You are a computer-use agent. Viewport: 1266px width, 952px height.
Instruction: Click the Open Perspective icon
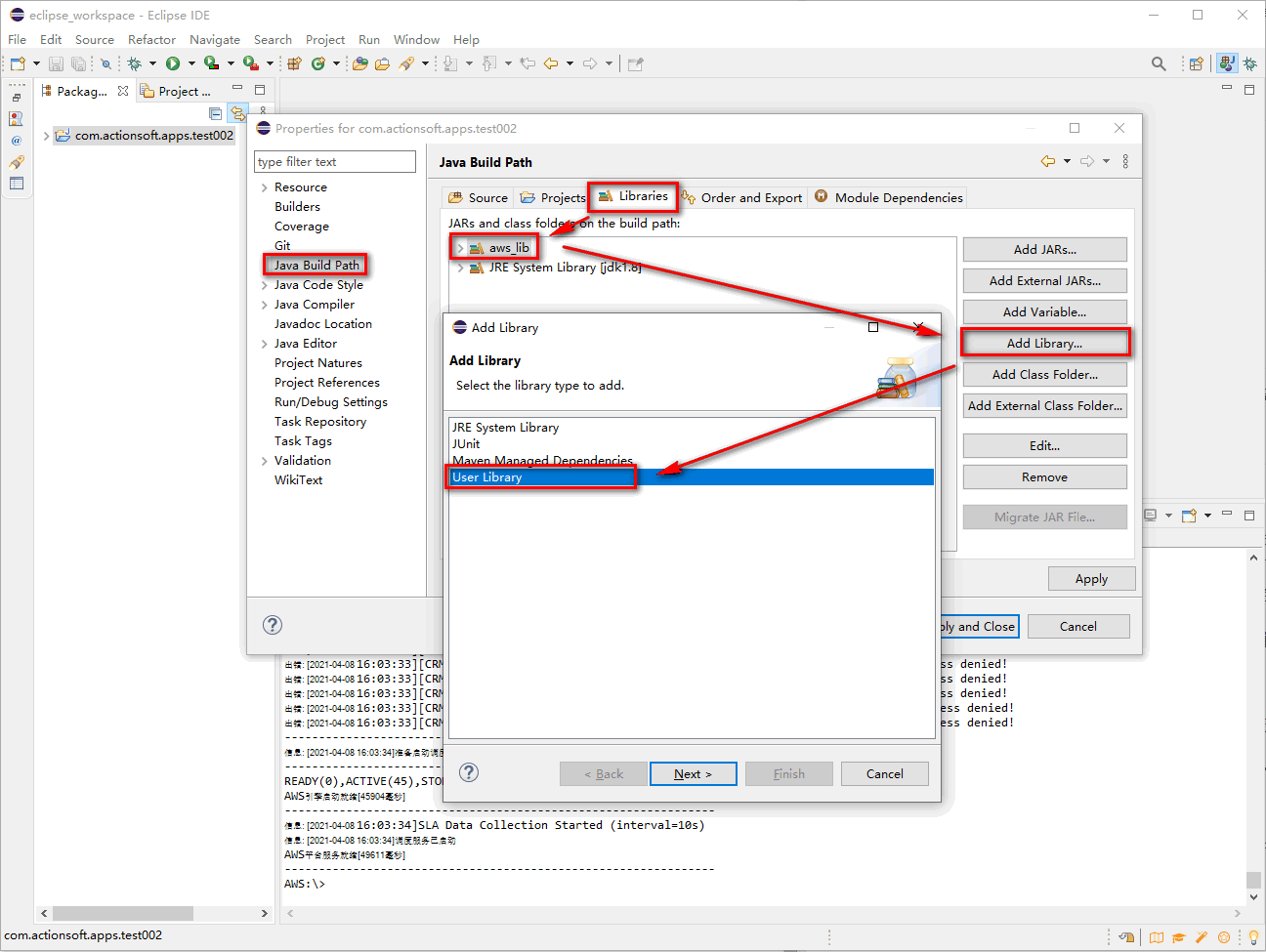[1196, 63]
